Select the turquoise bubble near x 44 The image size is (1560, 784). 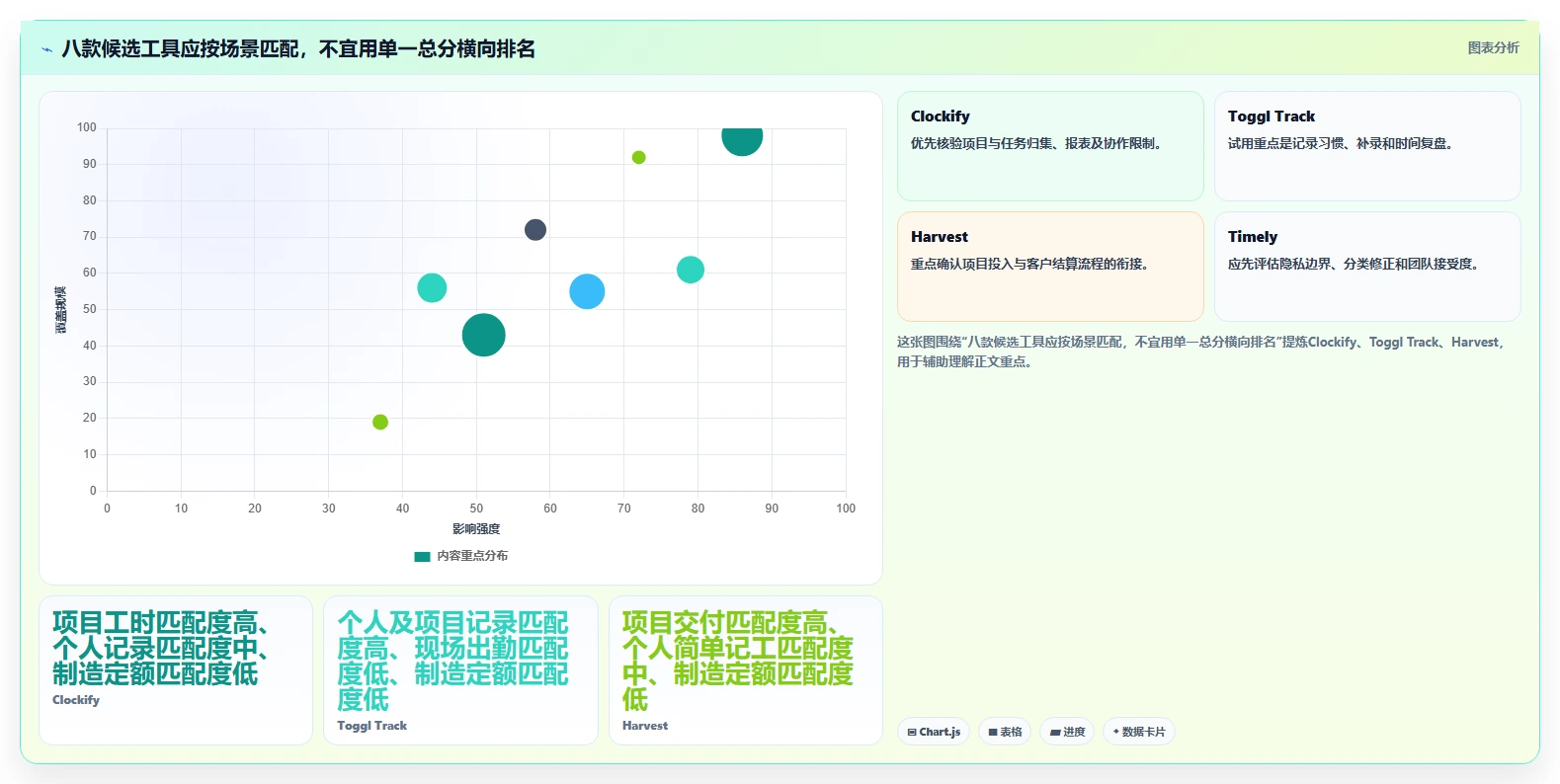(432, 287)
